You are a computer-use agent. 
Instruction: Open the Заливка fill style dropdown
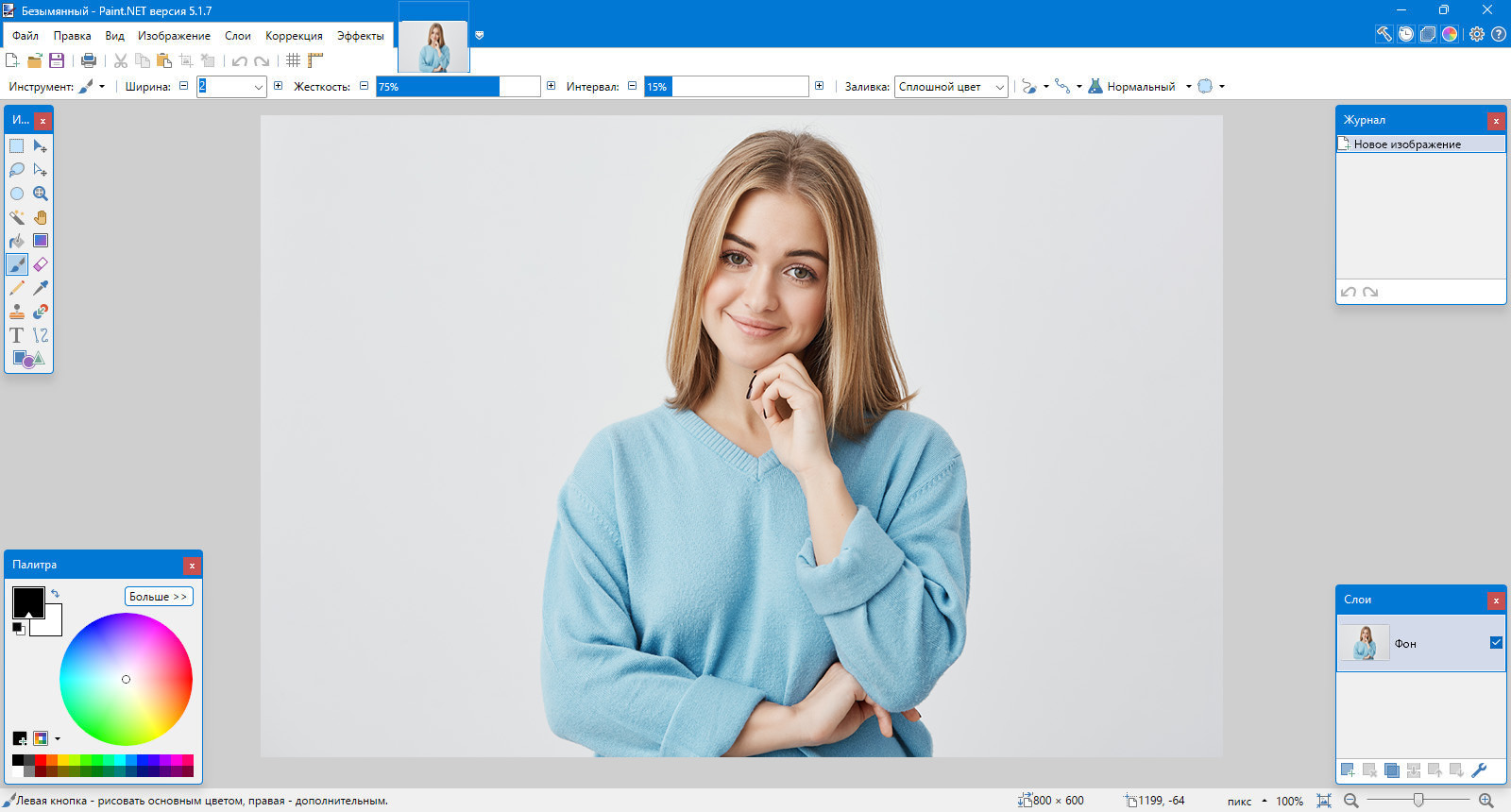[x=951, y=87]
